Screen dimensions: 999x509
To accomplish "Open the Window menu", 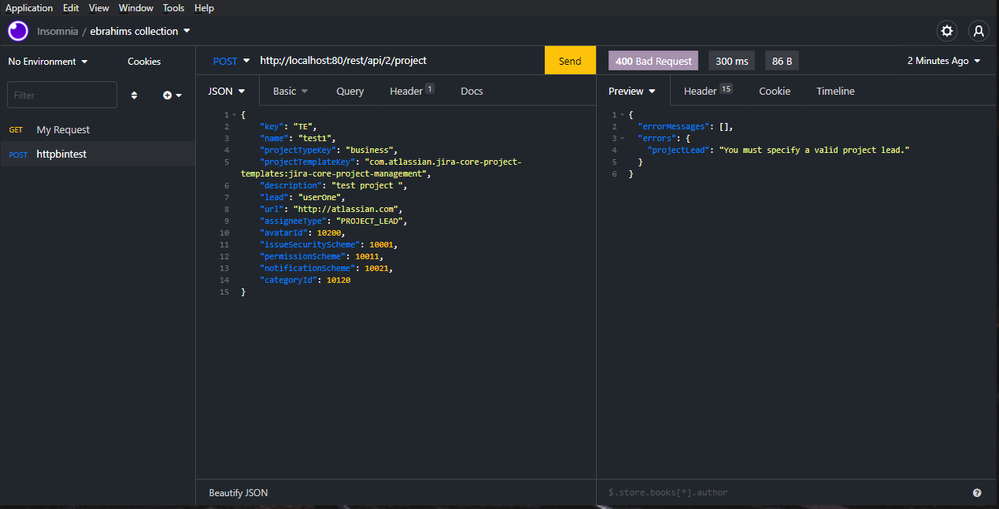I will pyautogui.click(x=136, y=8).
